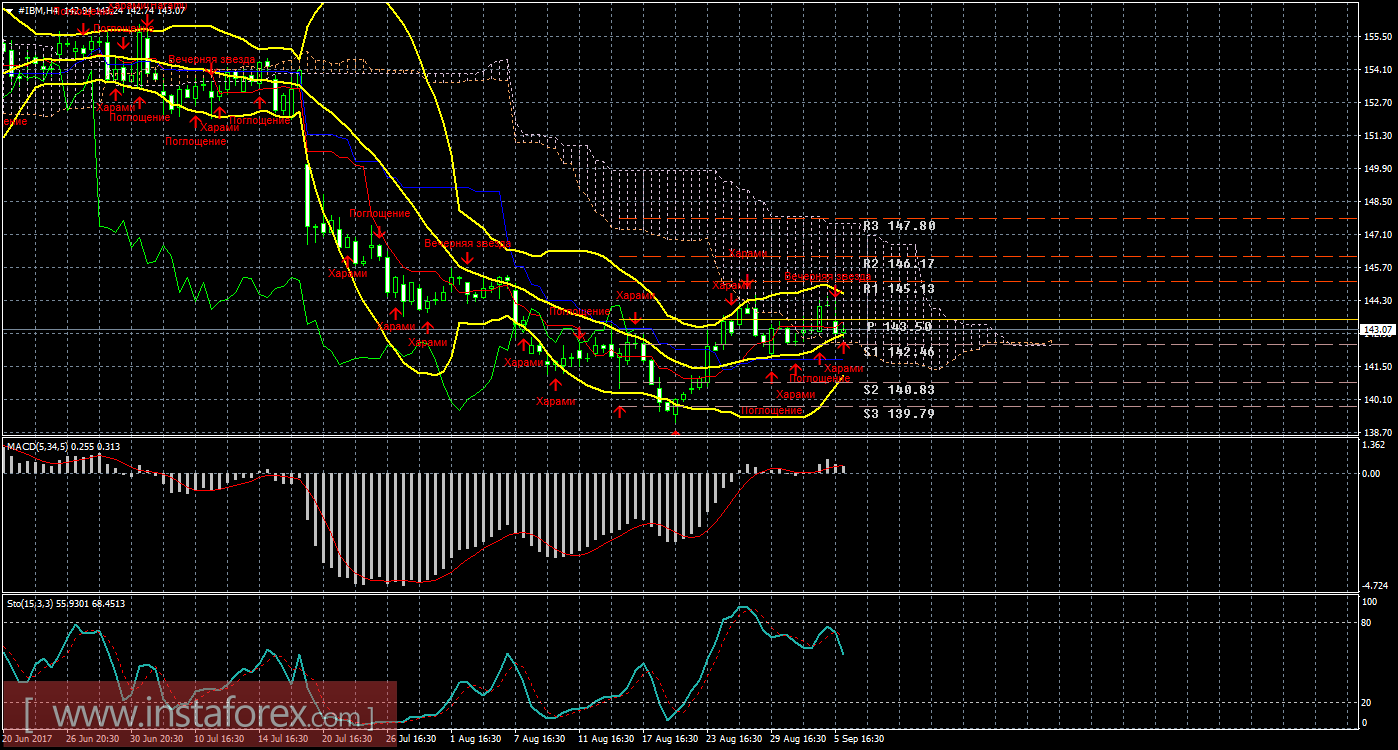This screenshot has height=750, width=1398.
Task: Click 148.50 on the price axis
Action: [x=1377, y=202]
